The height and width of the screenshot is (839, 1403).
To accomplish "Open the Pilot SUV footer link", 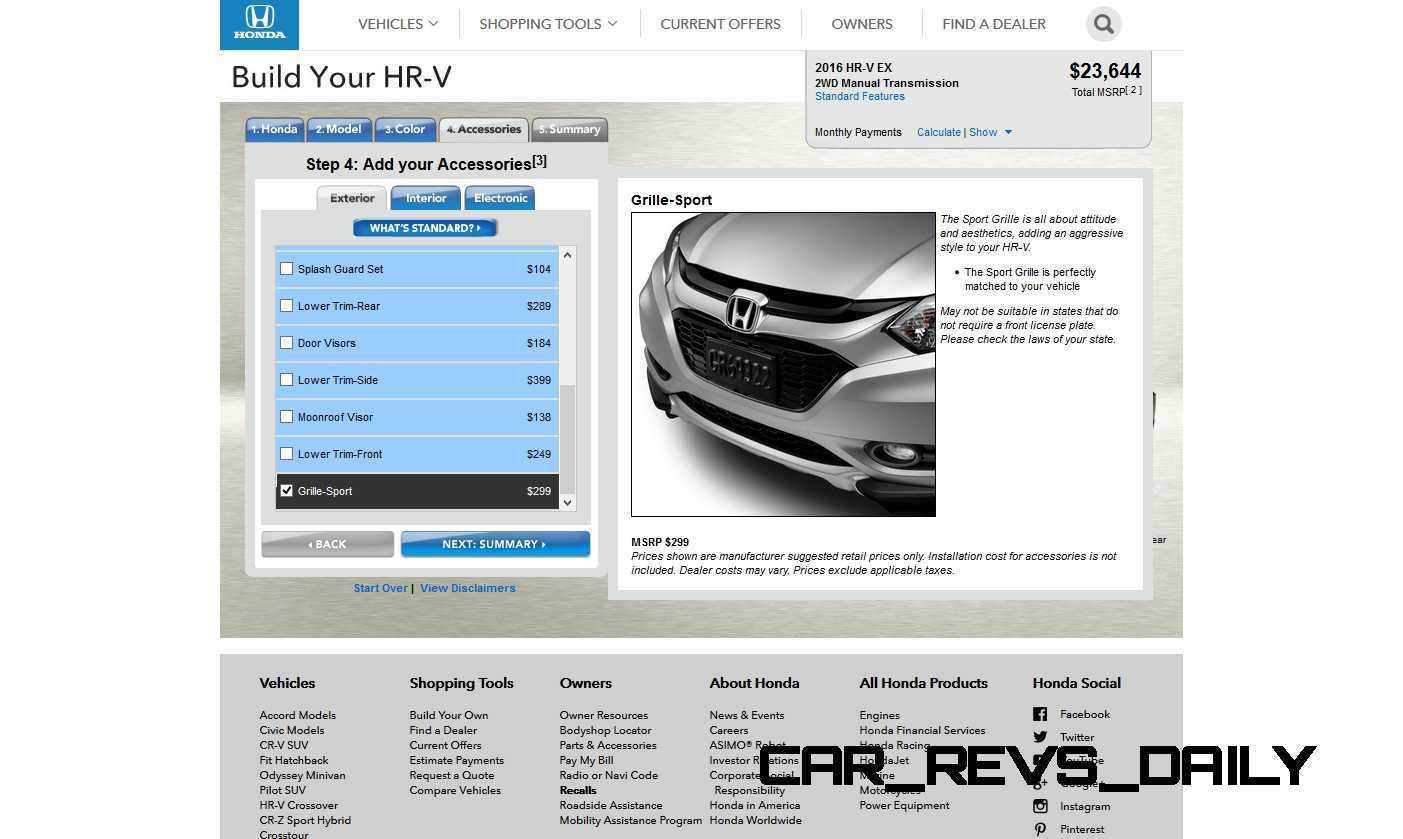I will pos(283,790).
